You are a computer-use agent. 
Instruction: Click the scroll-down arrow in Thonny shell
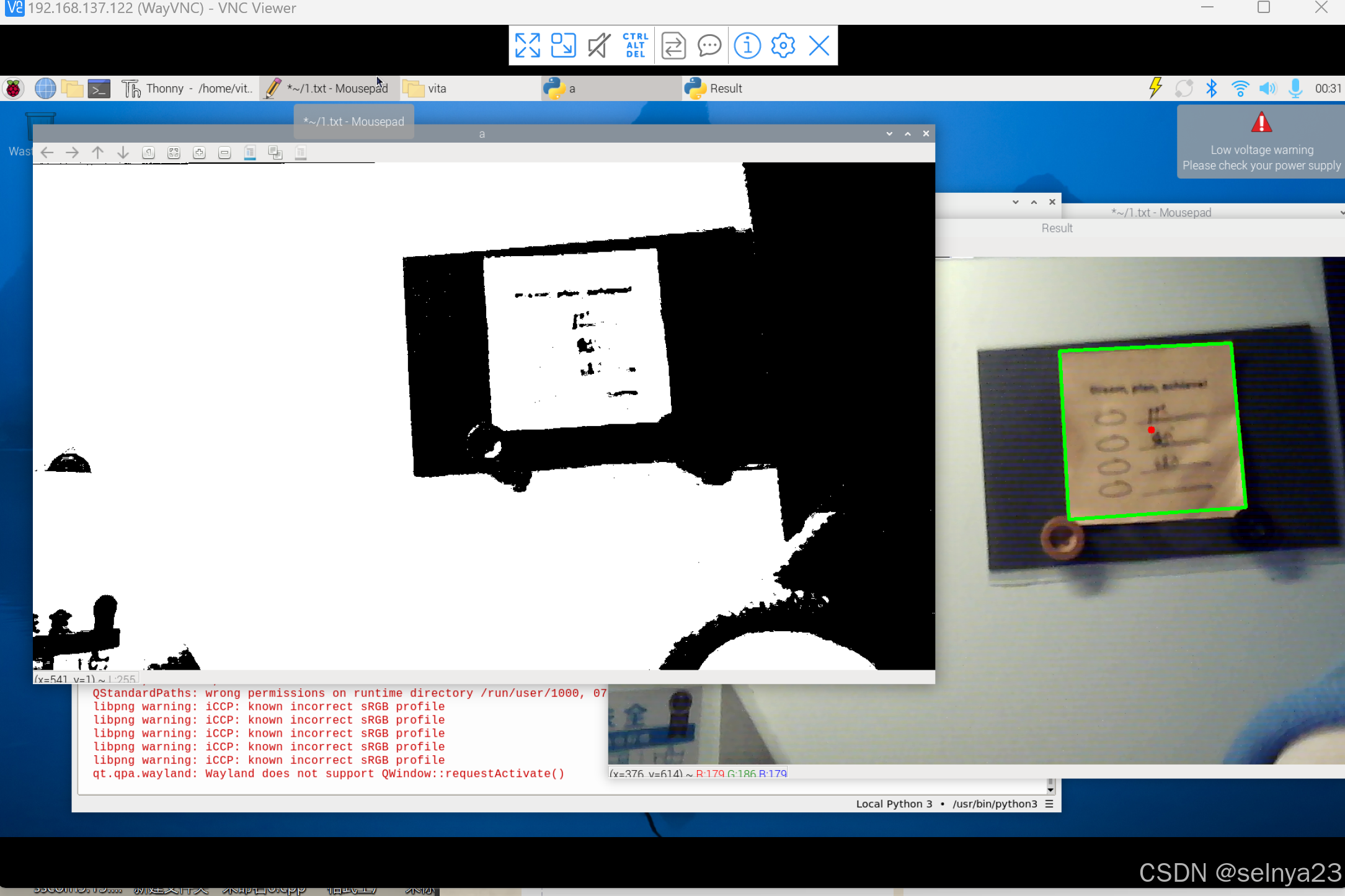pos(1050,790)
